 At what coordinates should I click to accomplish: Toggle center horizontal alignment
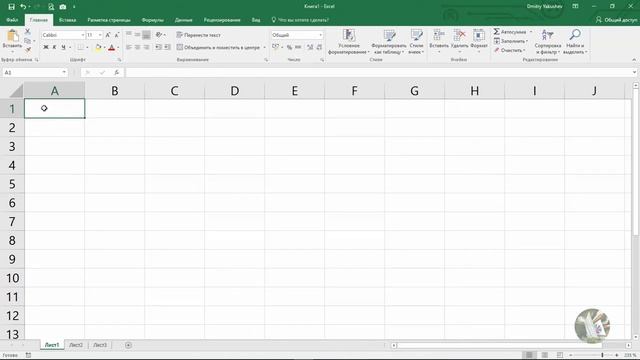(138, 47)
